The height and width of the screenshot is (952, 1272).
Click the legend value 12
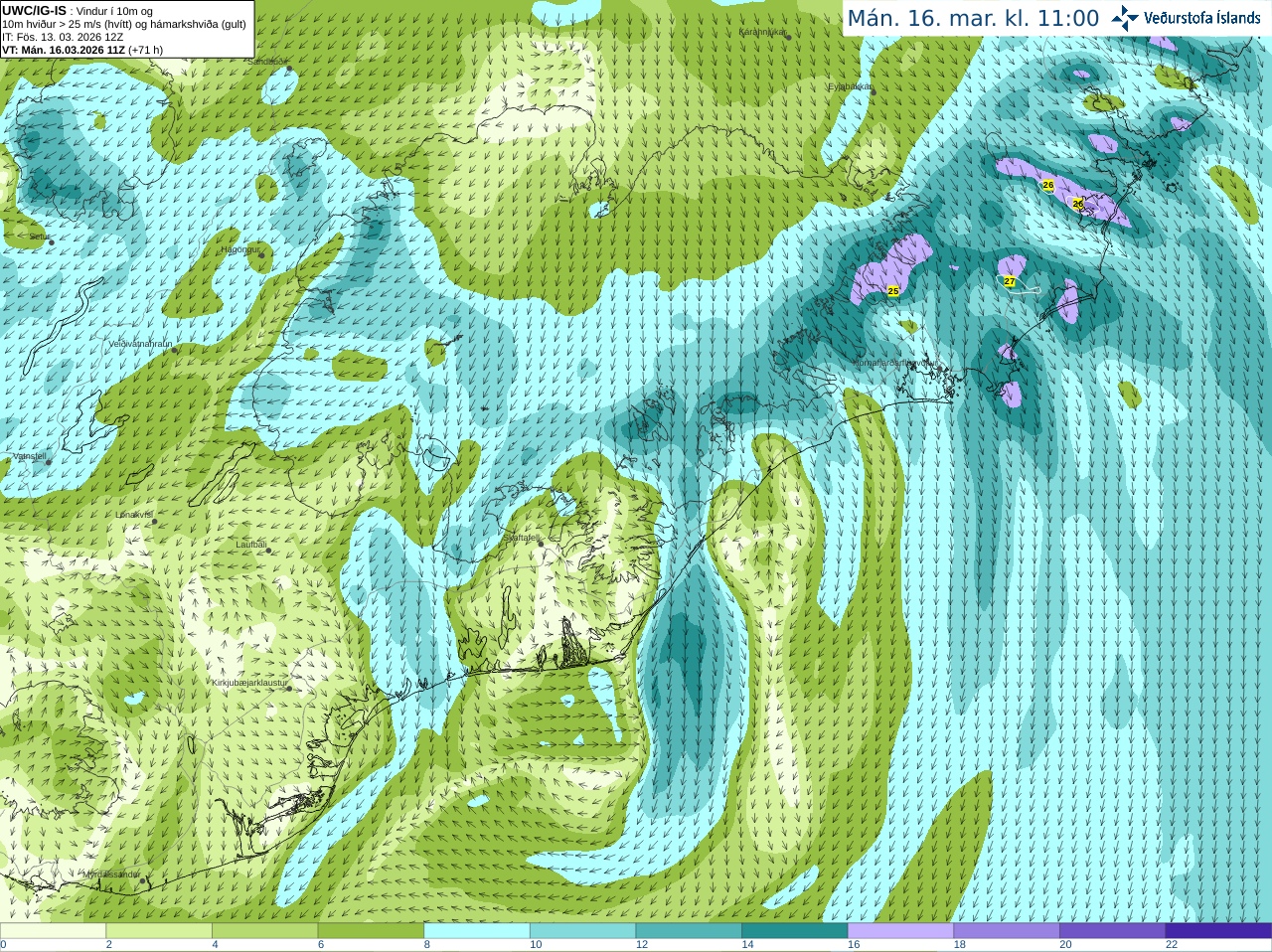(642, 945)
